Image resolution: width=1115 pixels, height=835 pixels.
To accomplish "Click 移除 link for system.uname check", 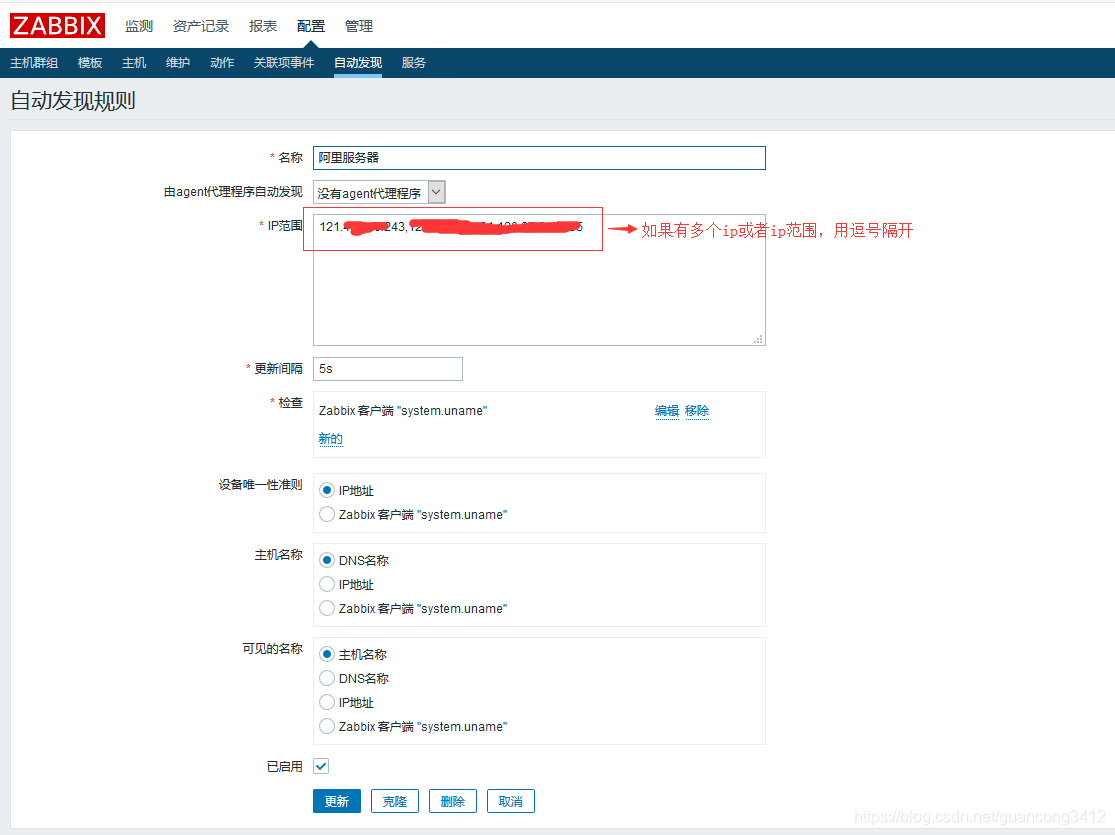I will coord(696,410).
